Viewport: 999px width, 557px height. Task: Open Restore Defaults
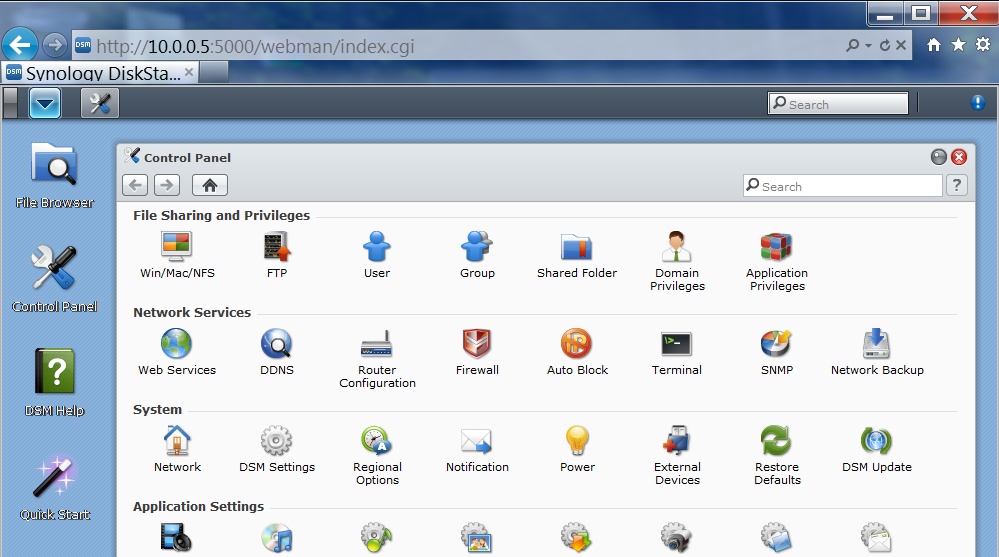click(x=777, y=454)
